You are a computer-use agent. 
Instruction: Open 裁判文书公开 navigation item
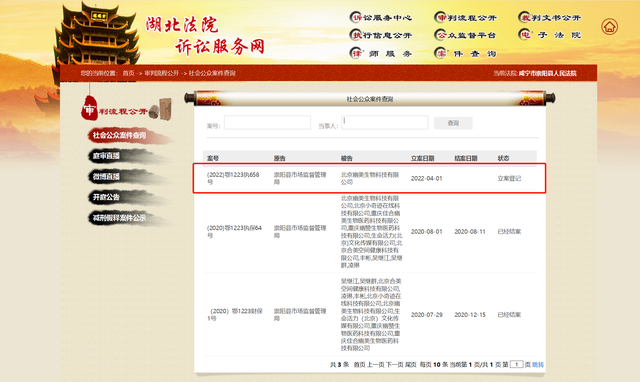point(549,18)
